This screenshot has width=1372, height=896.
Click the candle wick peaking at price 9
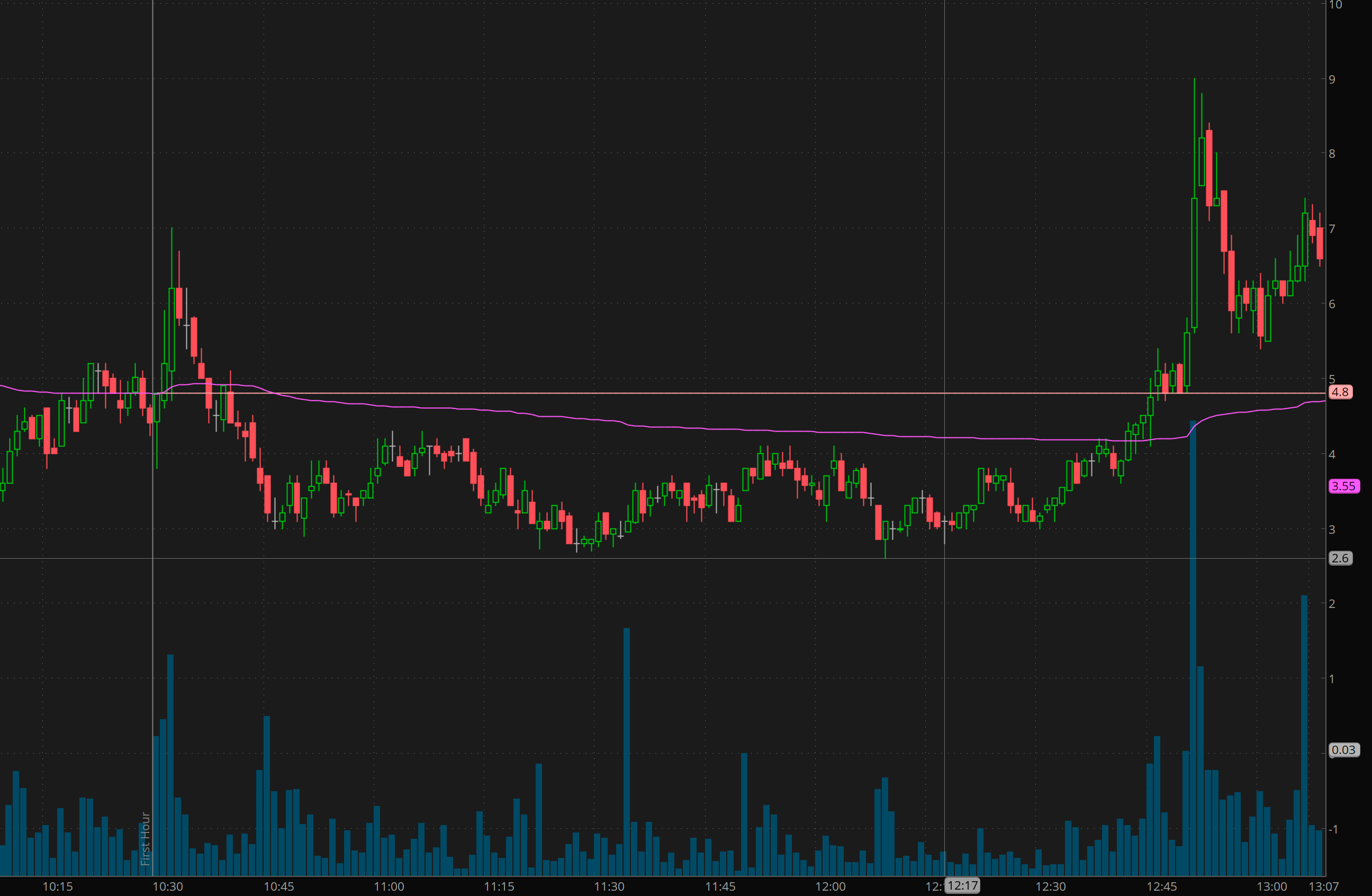pyautogui.click(x=1195, y=115)
